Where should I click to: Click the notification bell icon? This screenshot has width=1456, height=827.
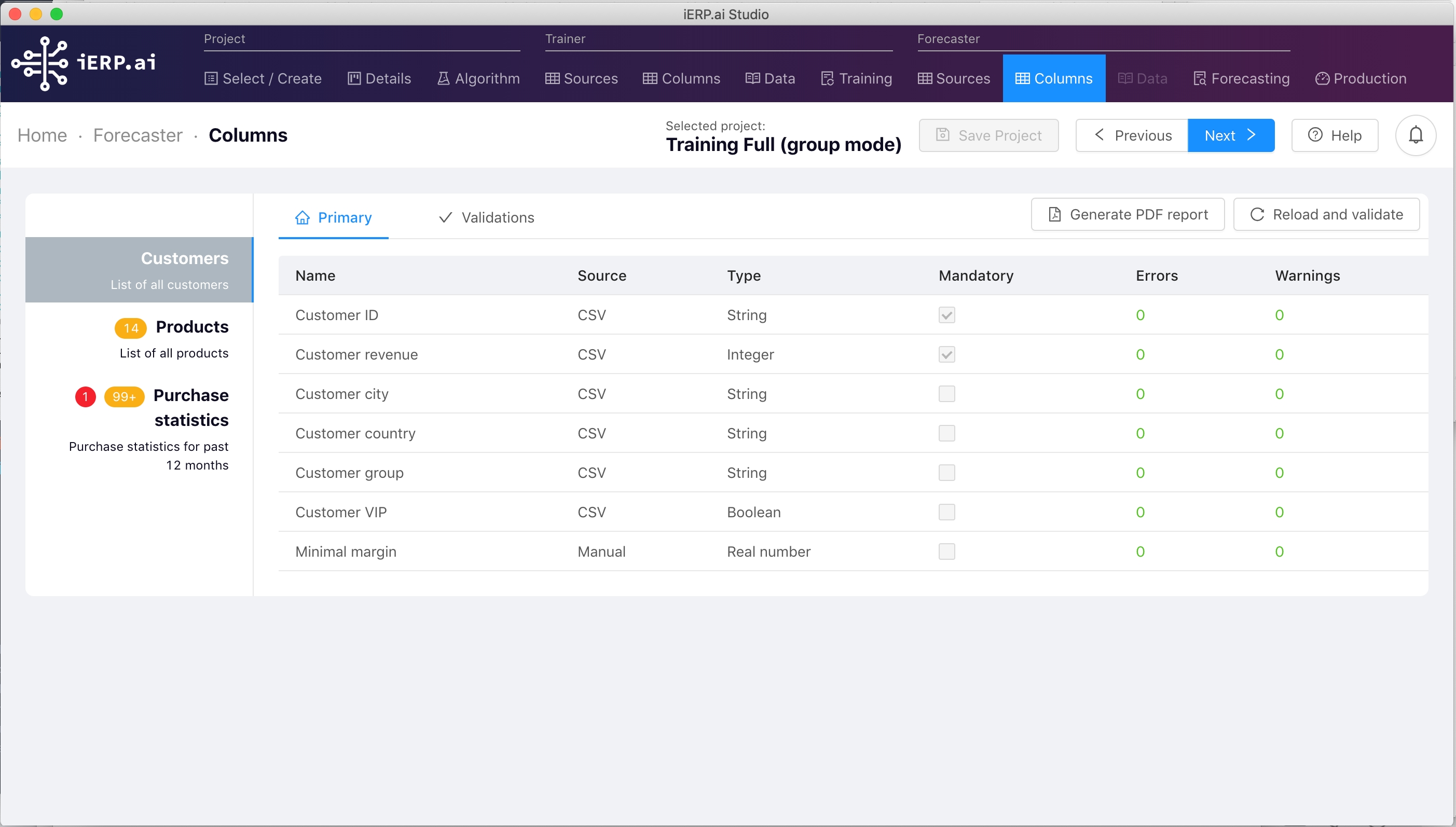point(1415,135)
